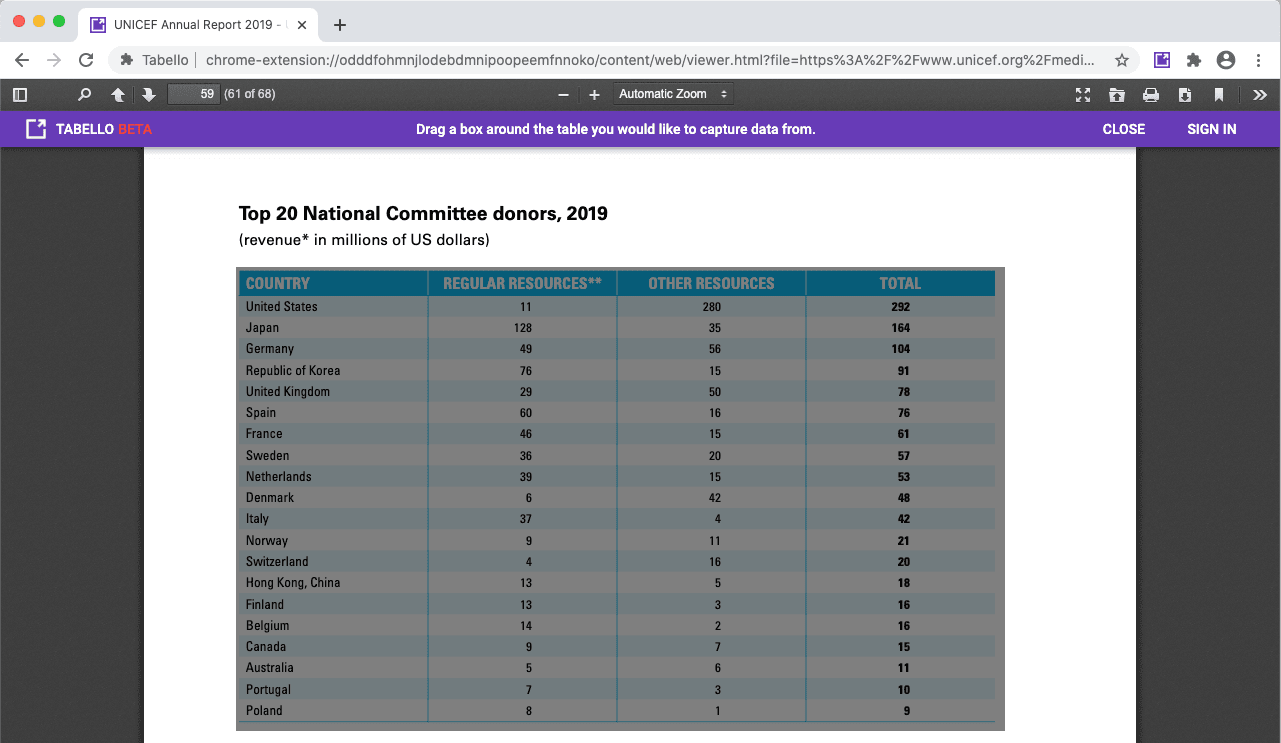
Task: Click the Sweden row label
Action: (267, 456)
